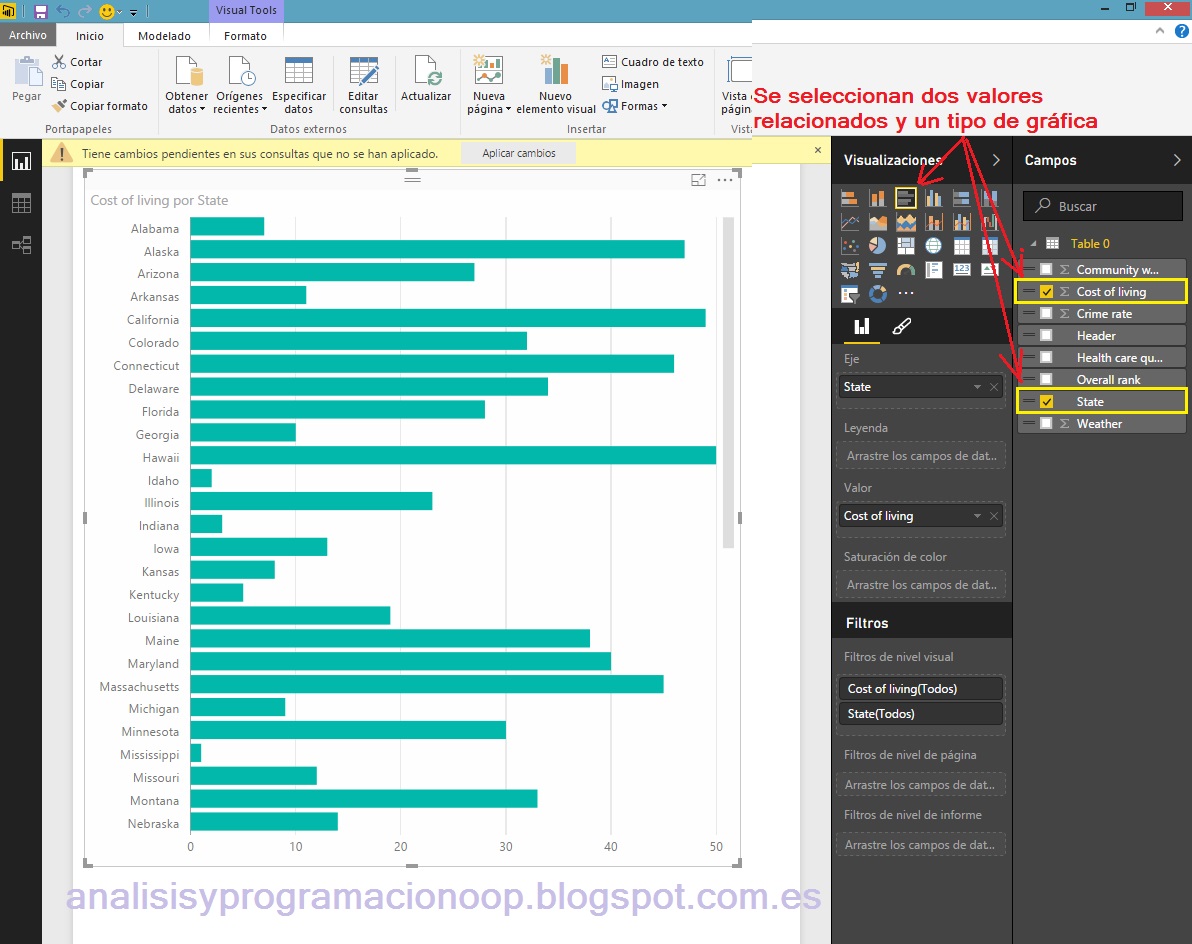The height and width of the screenshot is (944, 1192).
Task: Click Editar consultas to open Query Editor
Action: coord(363,86)
